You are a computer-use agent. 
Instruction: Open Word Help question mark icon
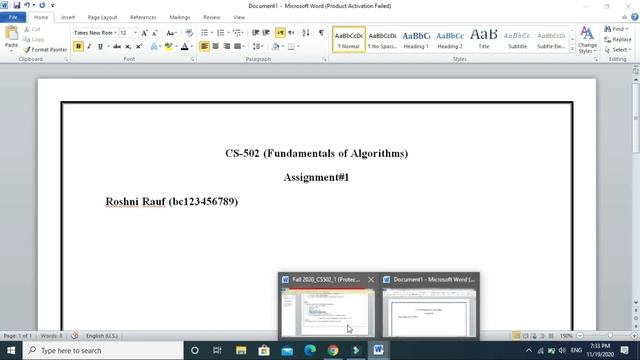click(x=634, y=17)
